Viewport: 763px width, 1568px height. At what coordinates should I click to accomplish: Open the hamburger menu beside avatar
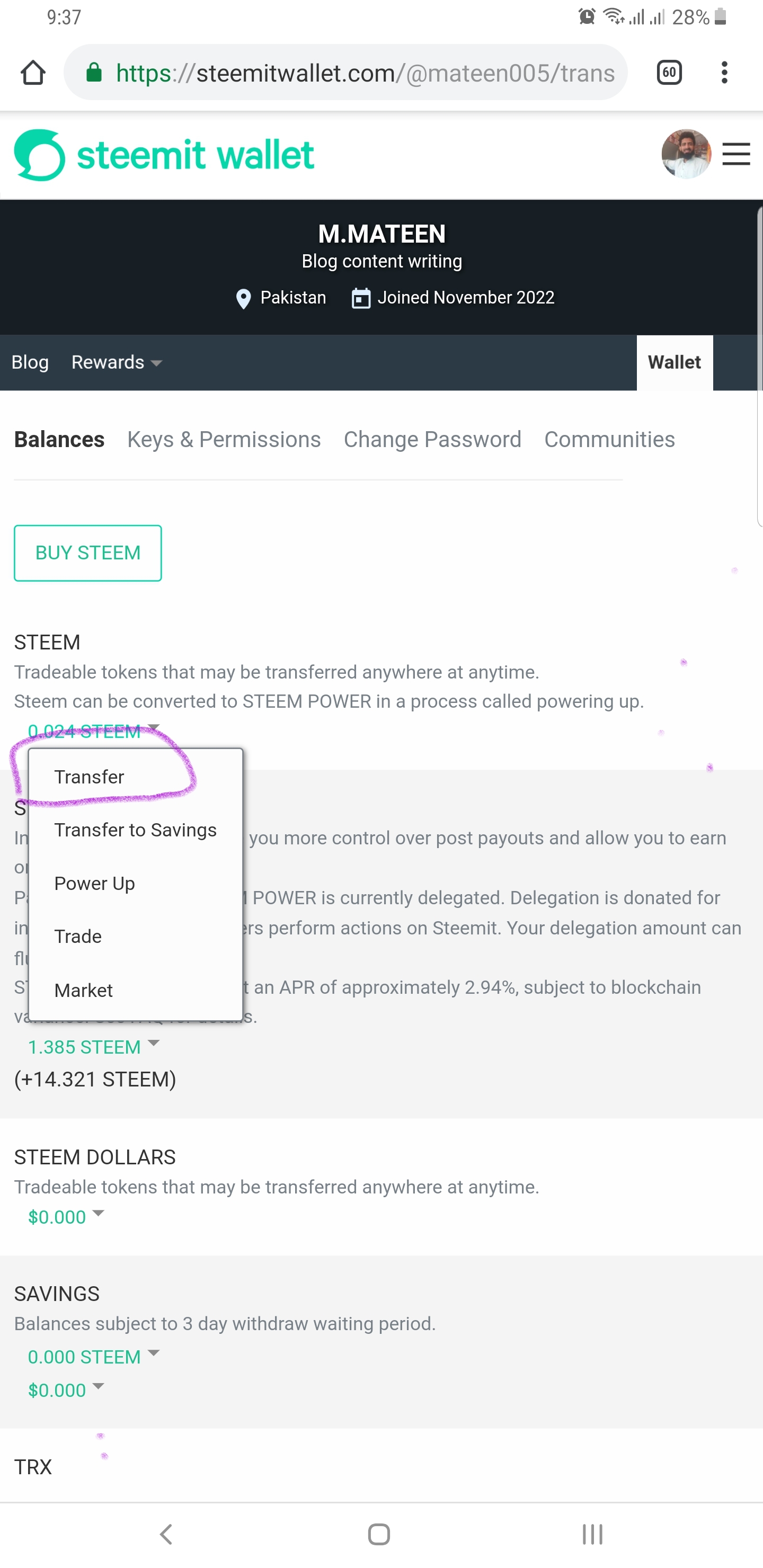click(735, 154)
